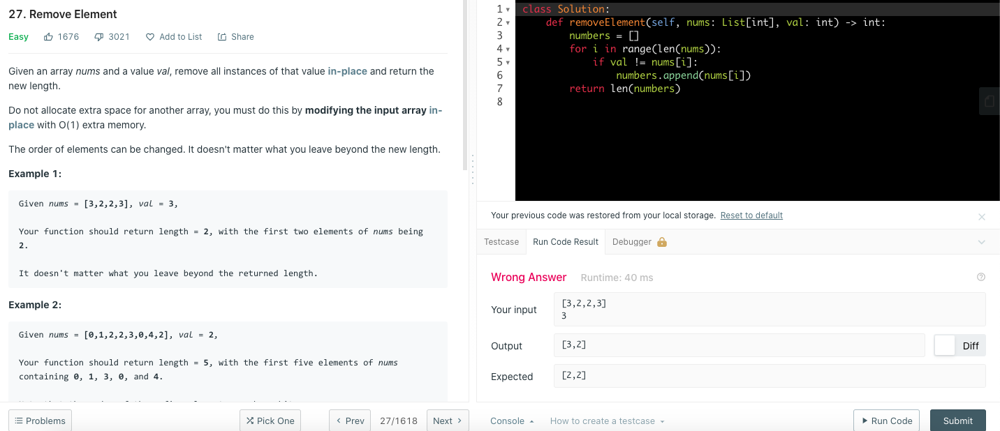The image size is (1000, 431).
Task: Go to Prev problem
Action: pos(350,421)
